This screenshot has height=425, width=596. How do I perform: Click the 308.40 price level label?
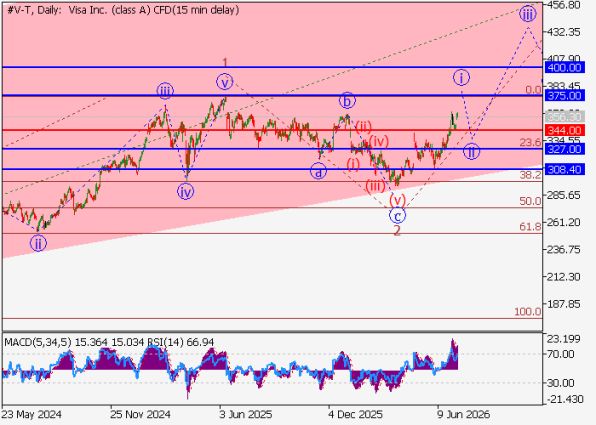click(x=564, y=169)
